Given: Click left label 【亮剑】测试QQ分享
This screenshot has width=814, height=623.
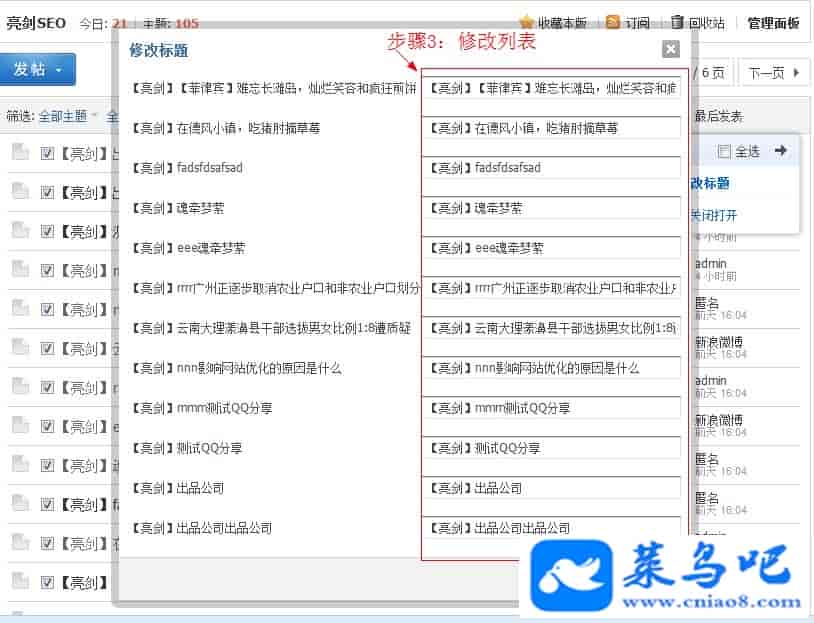Looking at the screenshot, I should click(x=186, y=448).
